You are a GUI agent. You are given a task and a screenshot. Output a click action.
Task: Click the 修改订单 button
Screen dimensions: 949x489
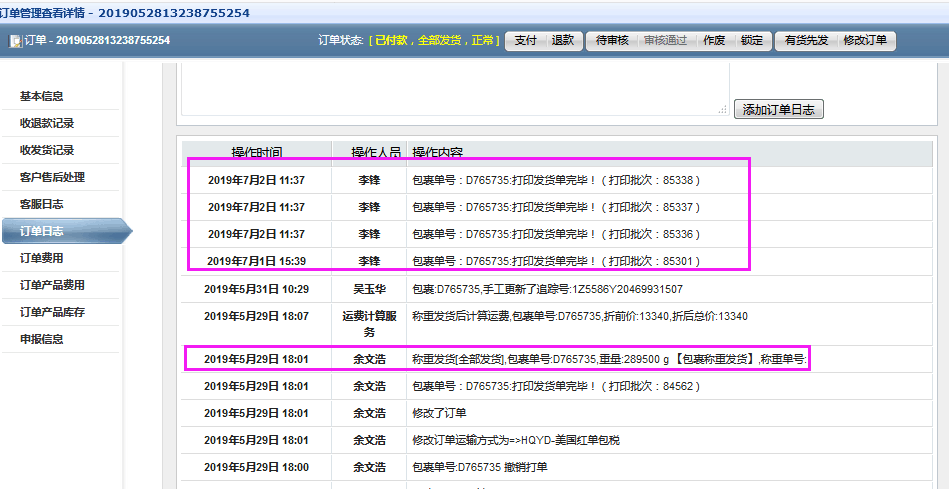click(865, 41)
